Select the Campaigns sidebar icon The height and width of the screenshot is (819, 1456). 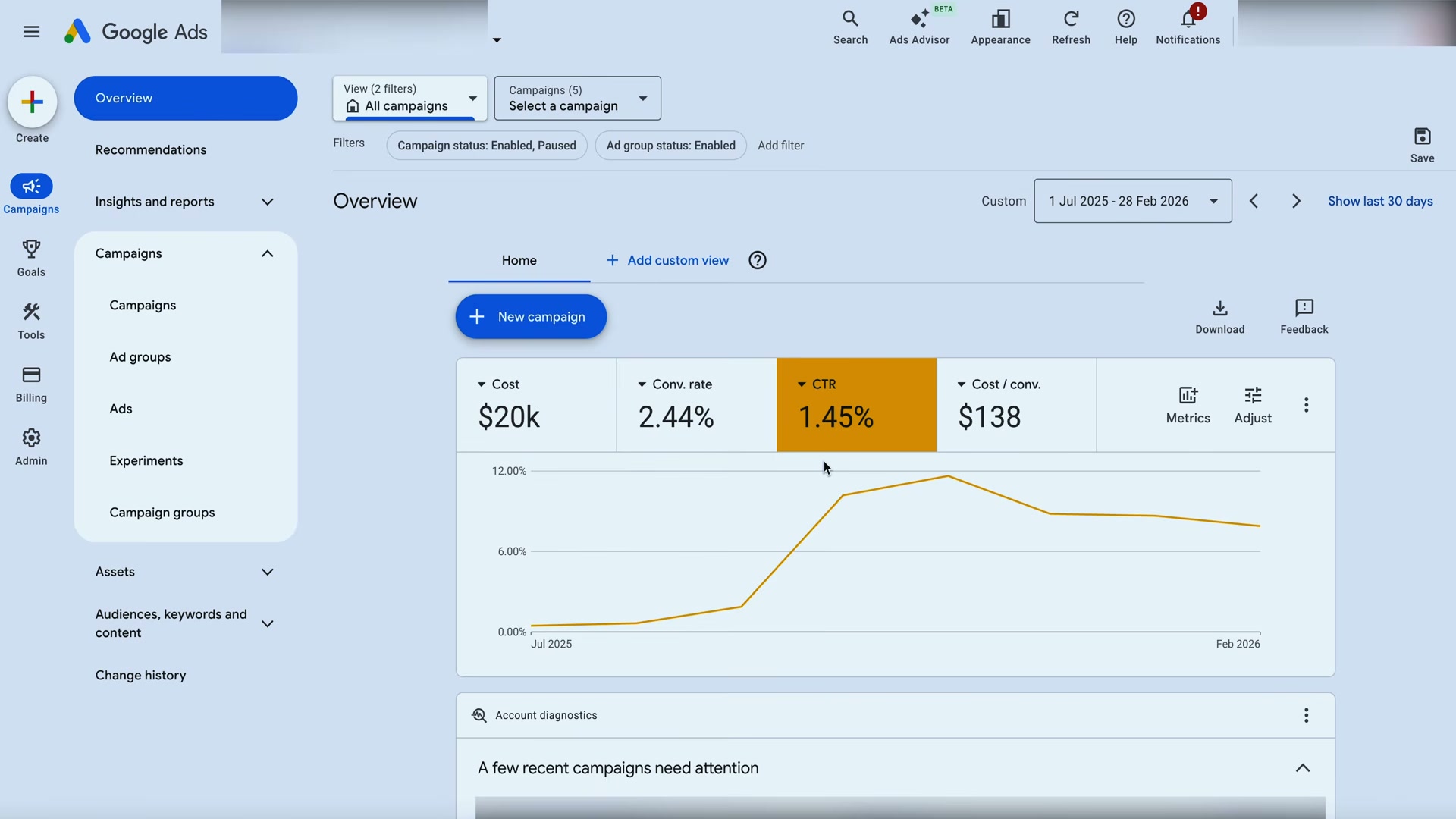tap(31, 193)
